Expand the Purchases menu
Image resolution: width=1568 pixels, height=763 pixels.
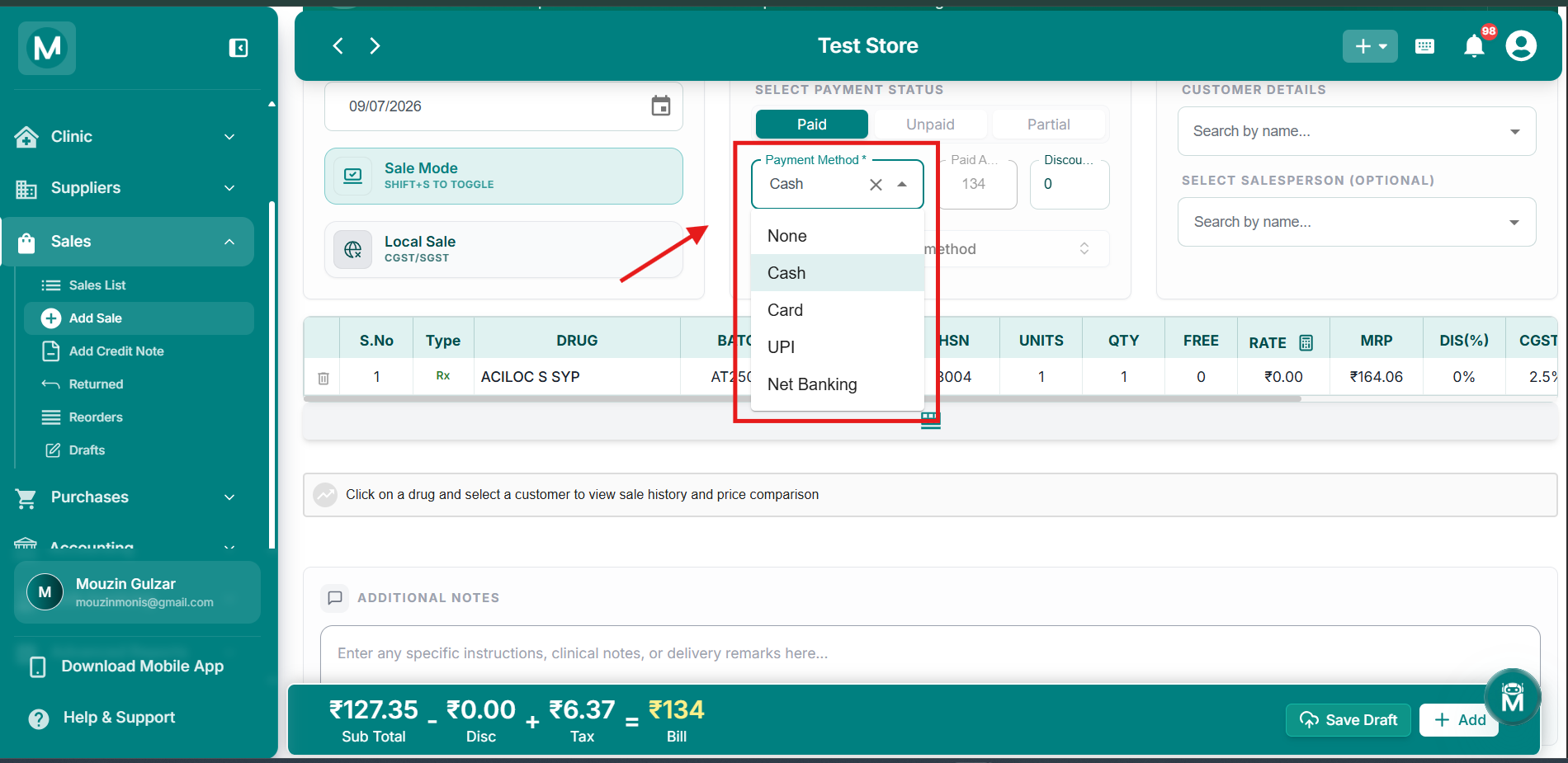point(128,497)
